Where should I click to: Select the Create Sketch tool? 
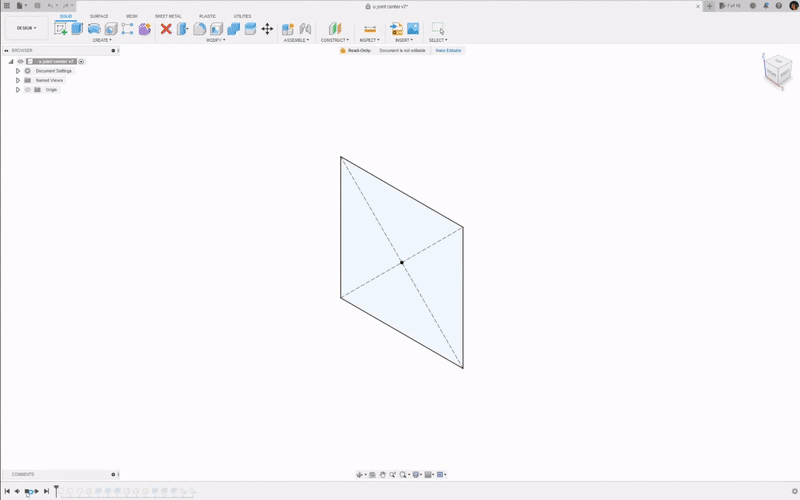click(x=60, y=29)
